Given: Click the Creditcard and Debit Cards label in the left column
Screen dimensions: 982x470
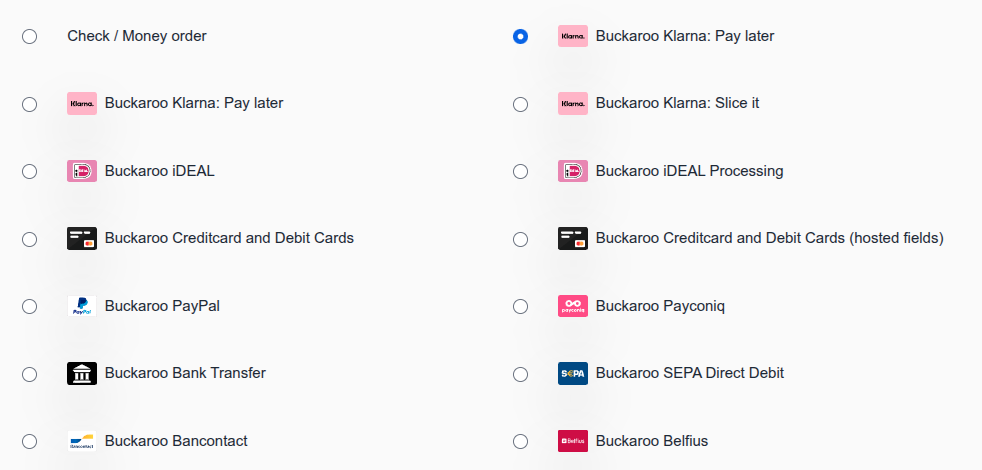Looking at the screenshot, I should [x=229, y=238].
